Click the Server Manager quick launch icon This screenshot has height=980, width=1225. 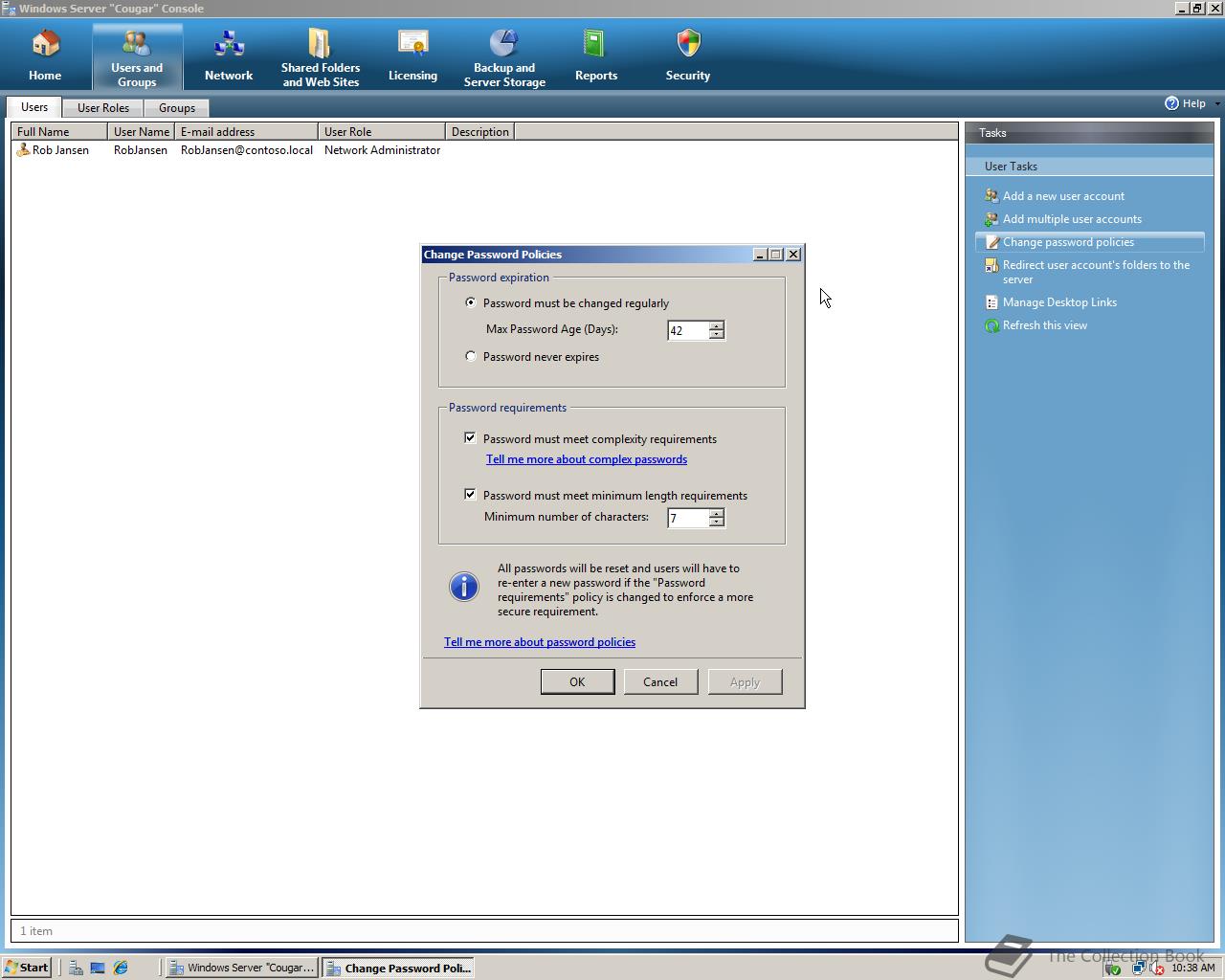point(75,968)
